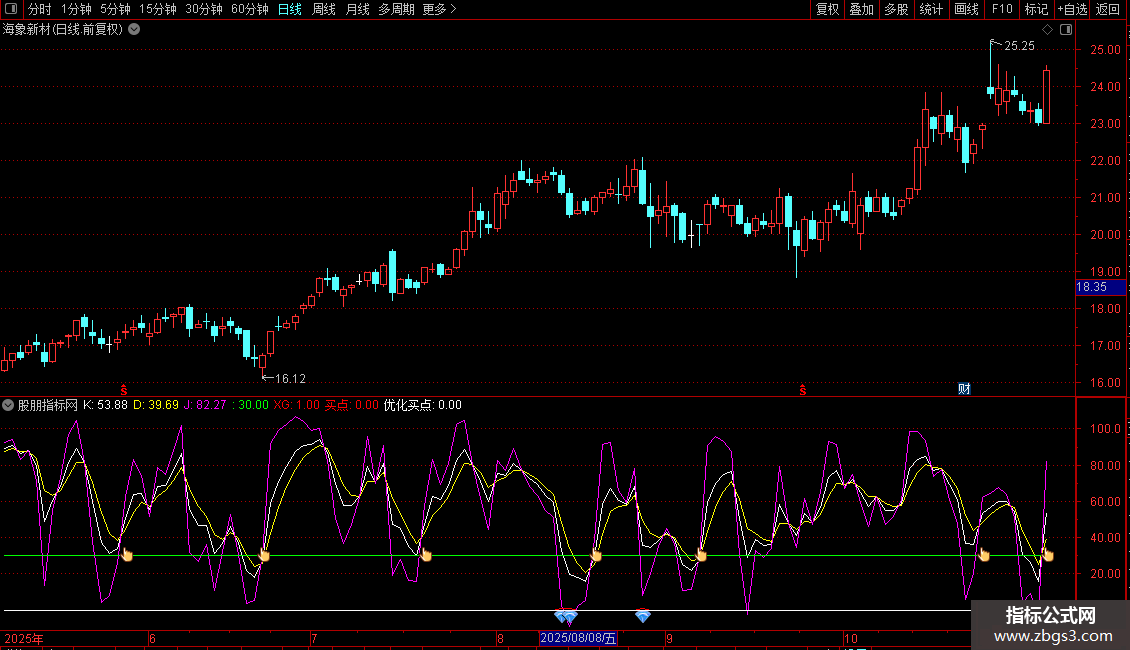The height and width of the screenshot is (650, 1130).
Task: Open F10 company information
Action: point(1002,9)
